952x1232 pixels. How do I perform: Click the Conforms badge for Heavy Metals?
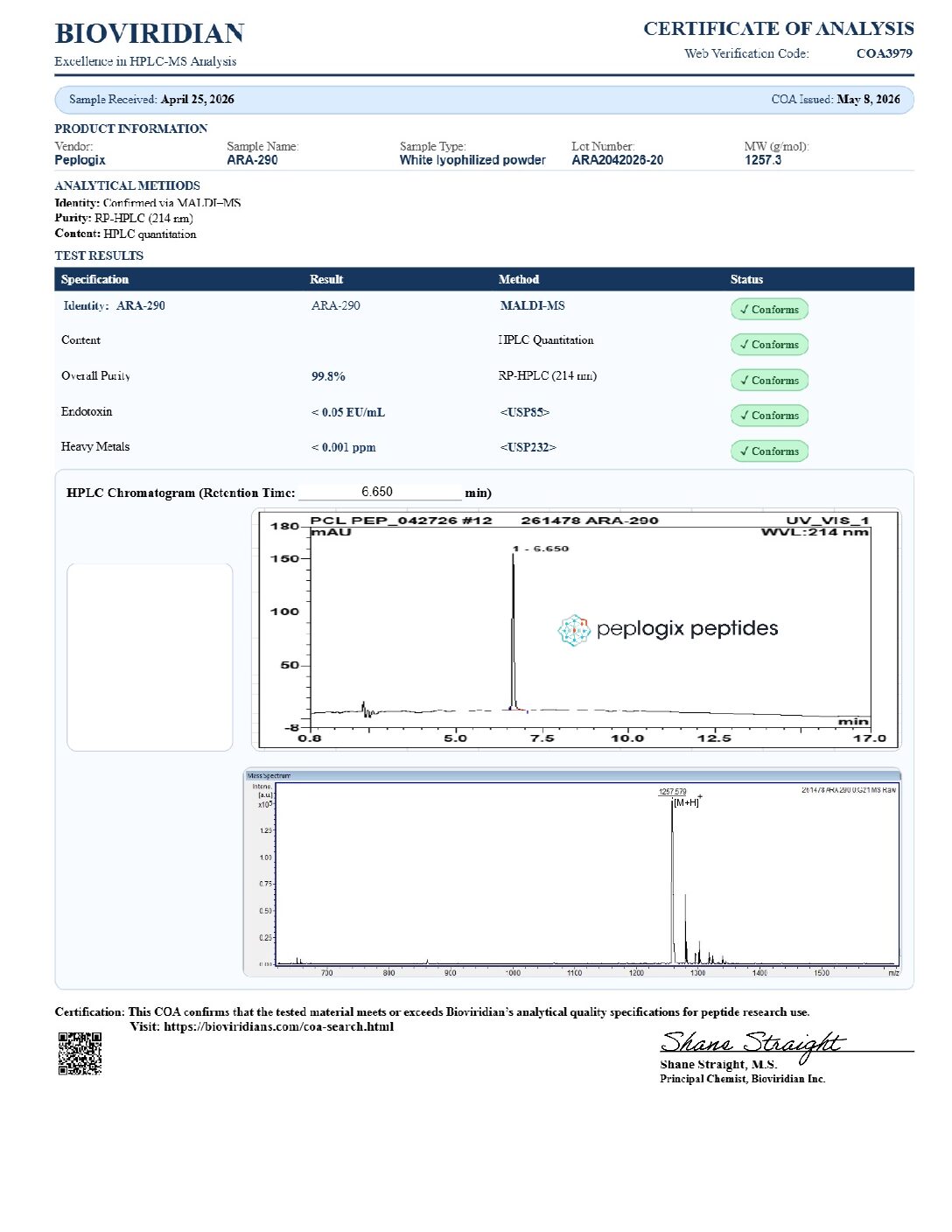coord(769,451)
